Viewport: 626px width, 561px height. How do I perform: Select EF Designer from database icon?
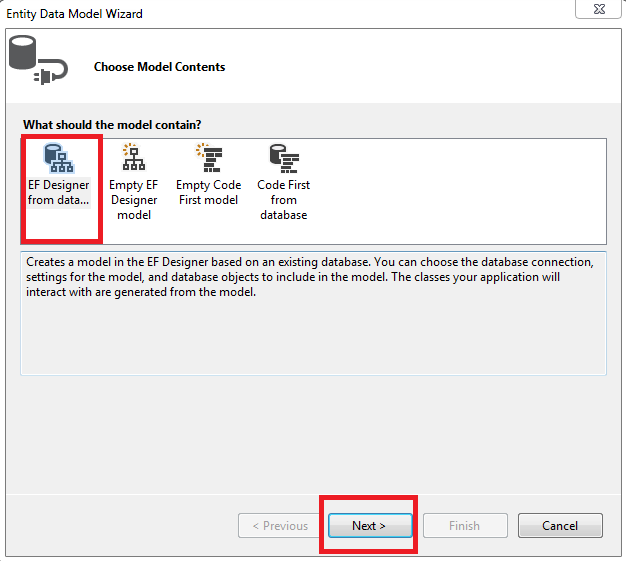pyautogui.click(x=58, y=158)
